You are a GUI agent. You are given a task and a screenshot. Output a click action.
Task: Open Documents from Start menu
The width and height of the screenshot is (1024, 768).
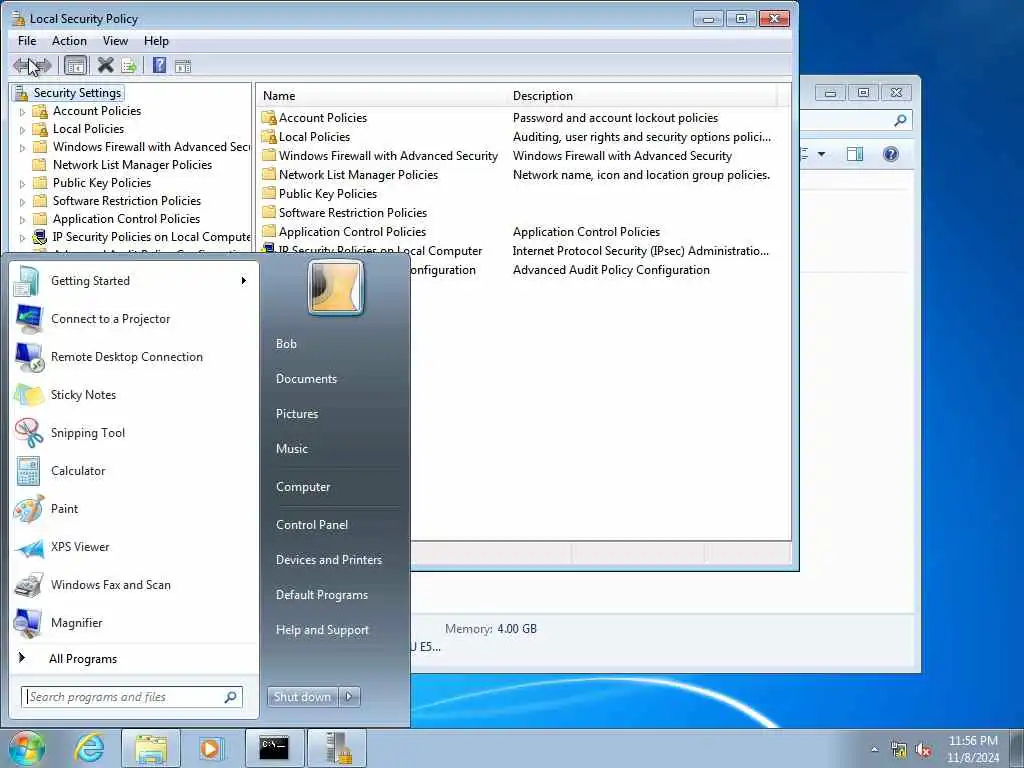point(306,379)
